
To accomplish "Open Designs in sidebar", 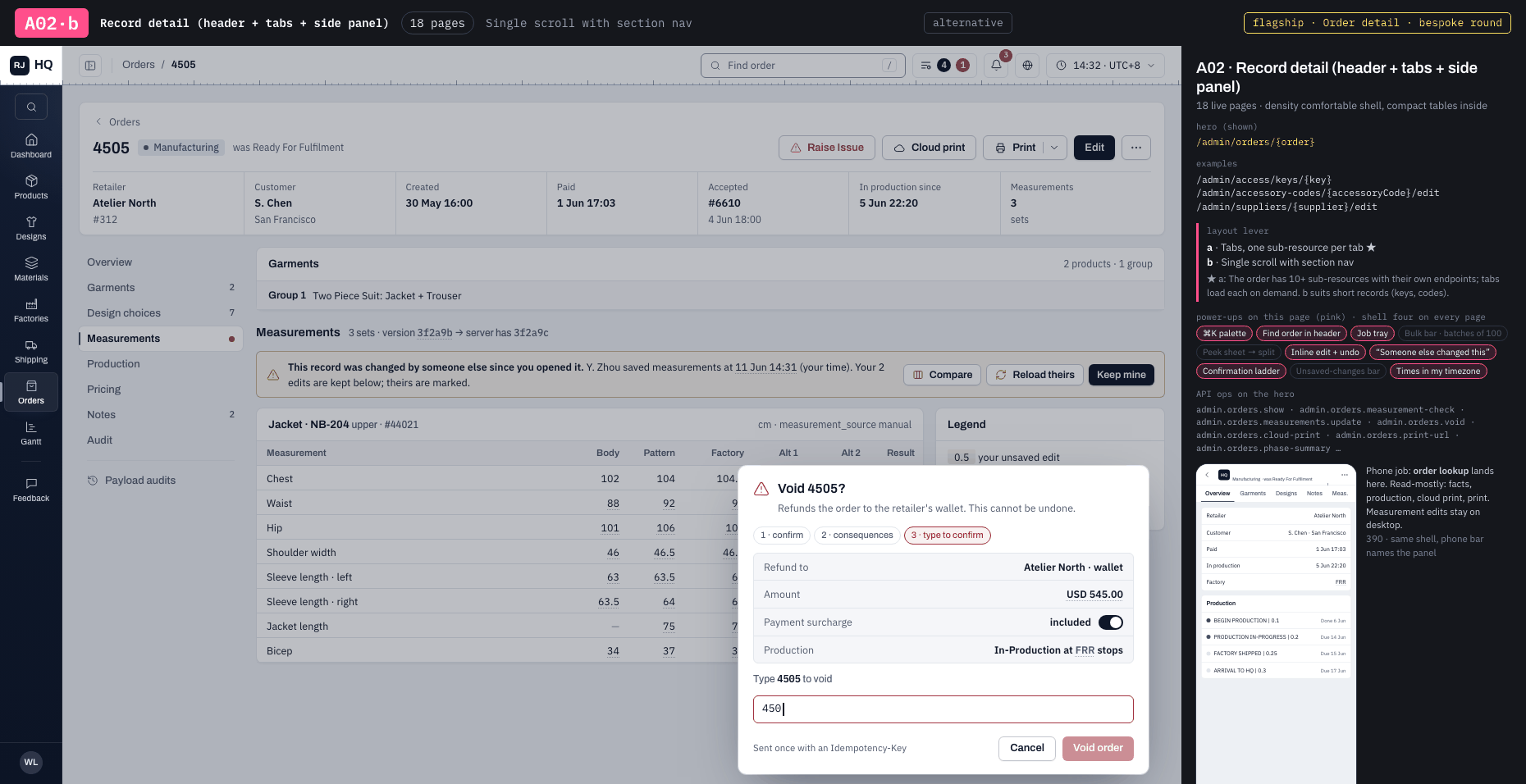I will [x=31, y=228].
